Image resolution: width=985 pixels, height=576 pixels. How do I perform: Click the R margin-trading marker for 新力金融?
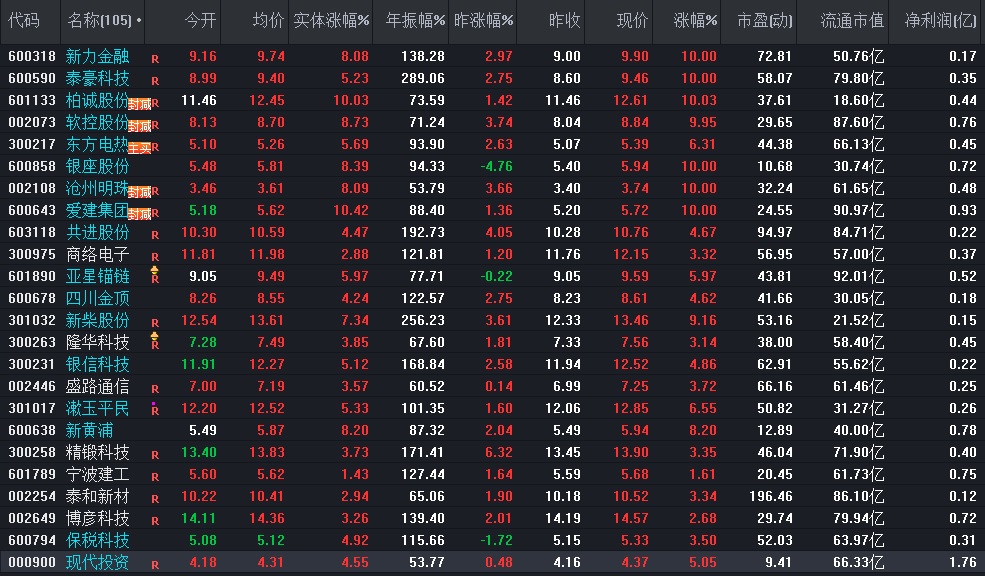(155, 59)
